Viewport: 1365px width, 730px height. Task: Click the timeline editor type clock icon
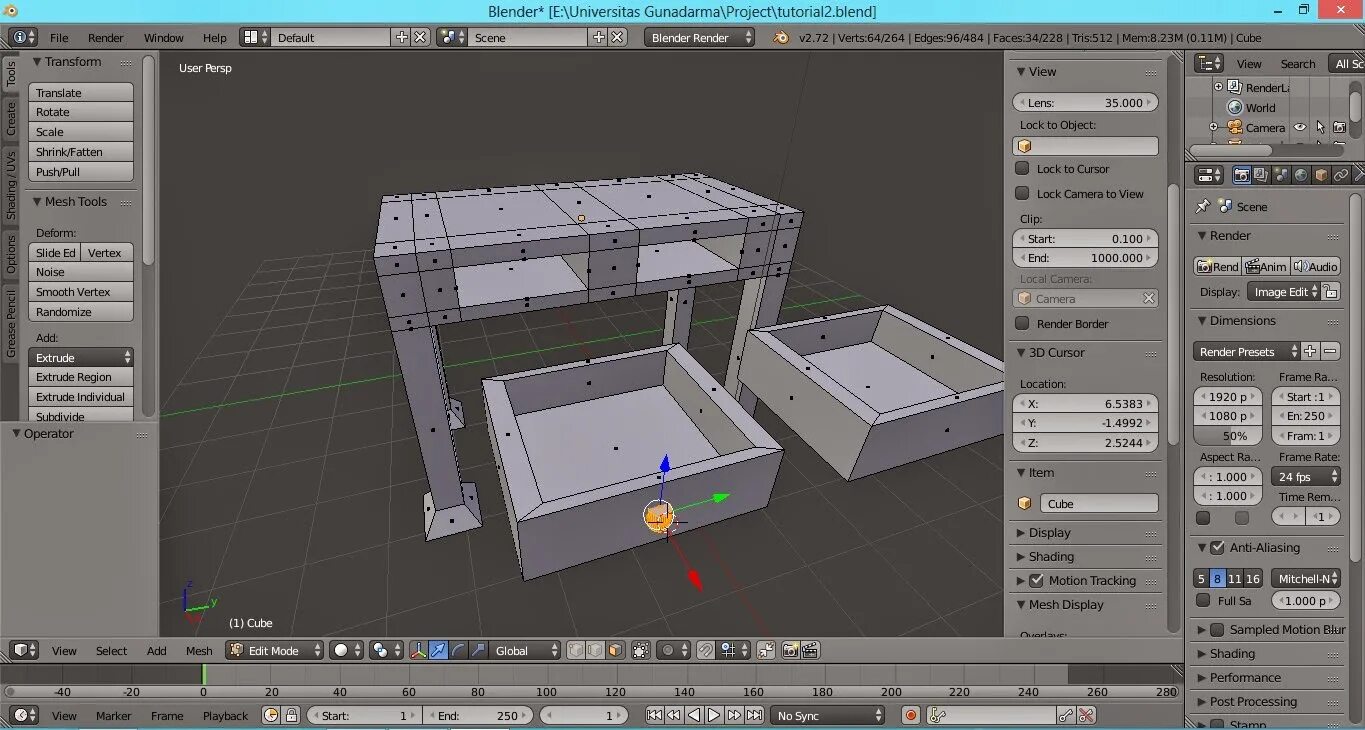click(24, 715)
